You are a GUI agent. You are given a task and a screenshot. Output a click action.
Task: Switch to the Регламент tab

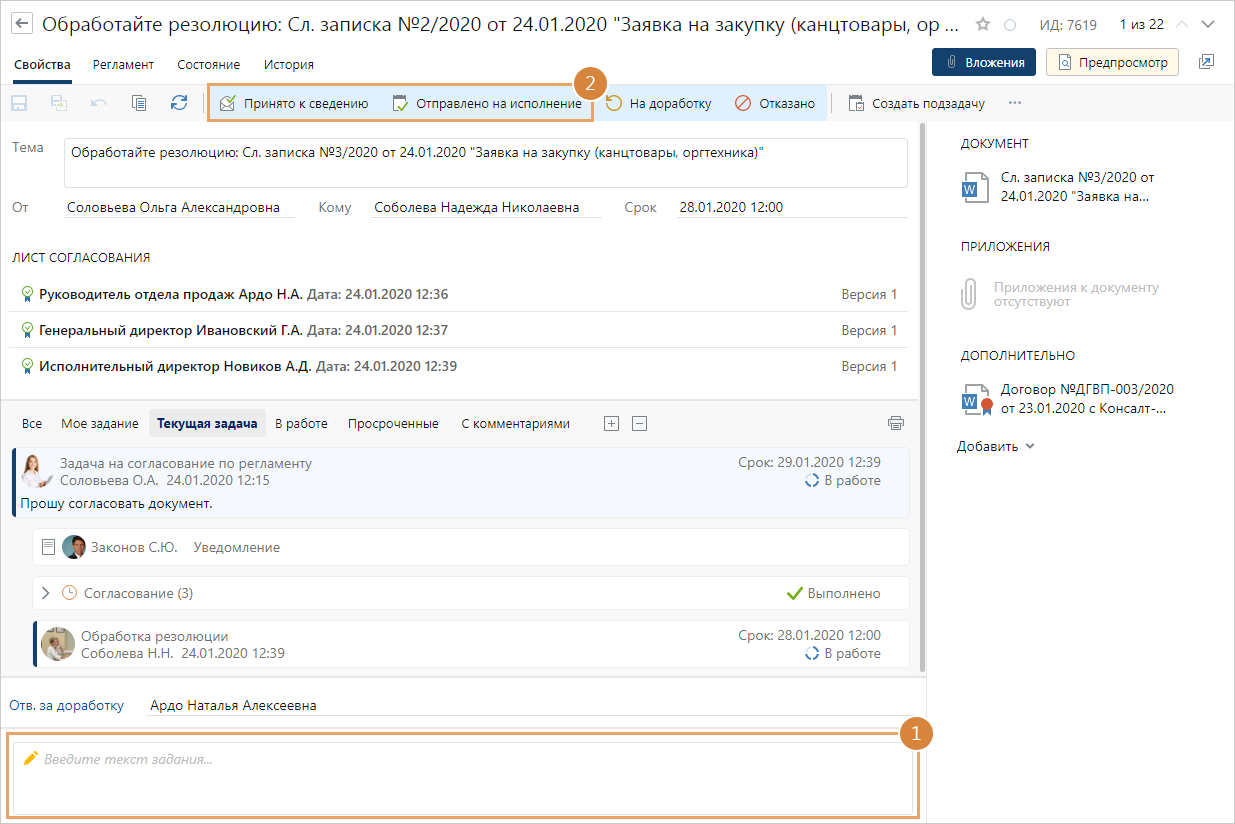coord(123,64)
